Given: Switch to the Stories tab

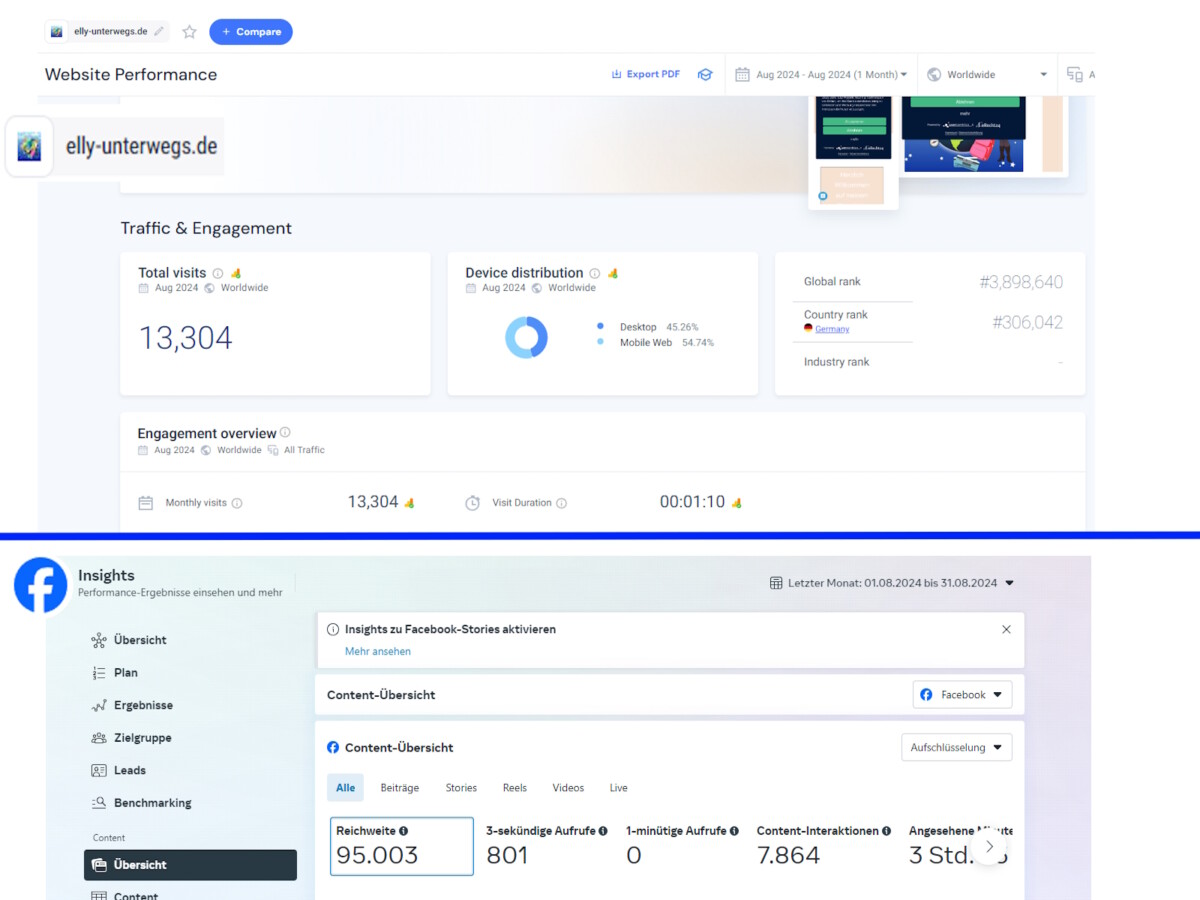Looking at the screenshot, I should coord(461,788).
